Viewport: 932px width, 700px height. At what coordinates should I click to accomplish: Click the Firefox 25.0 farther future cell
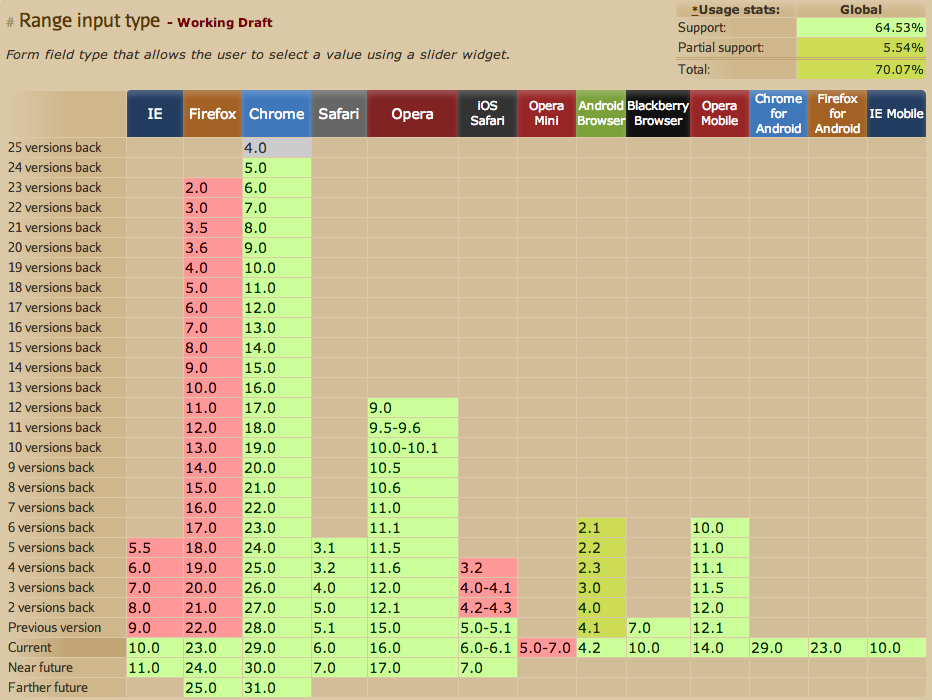213,688
